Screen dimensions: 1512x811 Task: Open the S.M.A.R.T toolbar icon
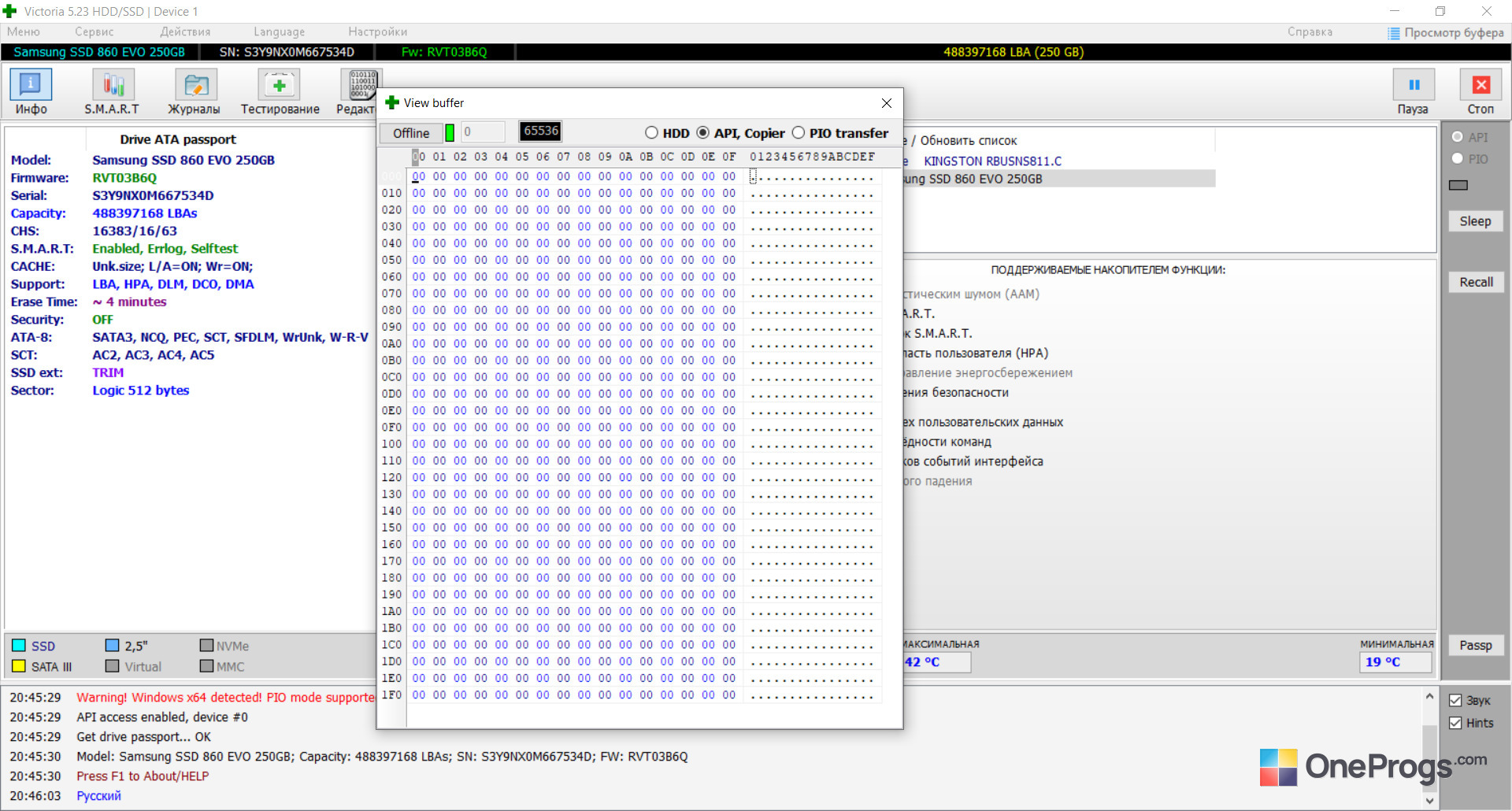[x=113, y=84]
